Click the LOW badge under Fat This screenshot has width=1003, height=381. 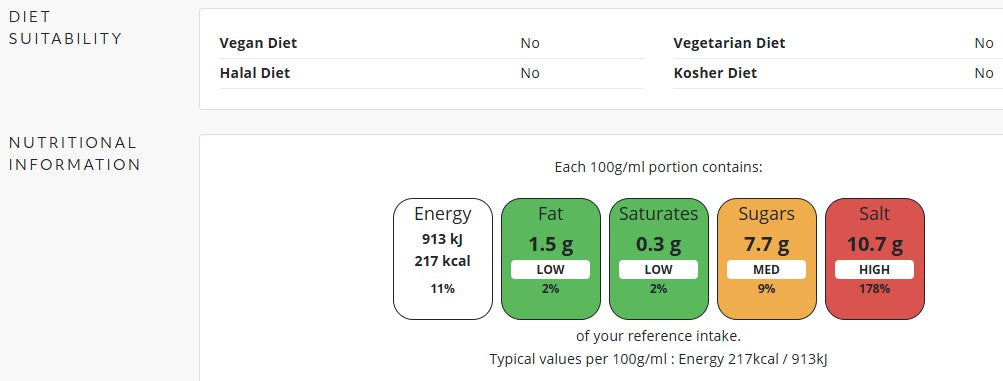(x=551, y=270)
